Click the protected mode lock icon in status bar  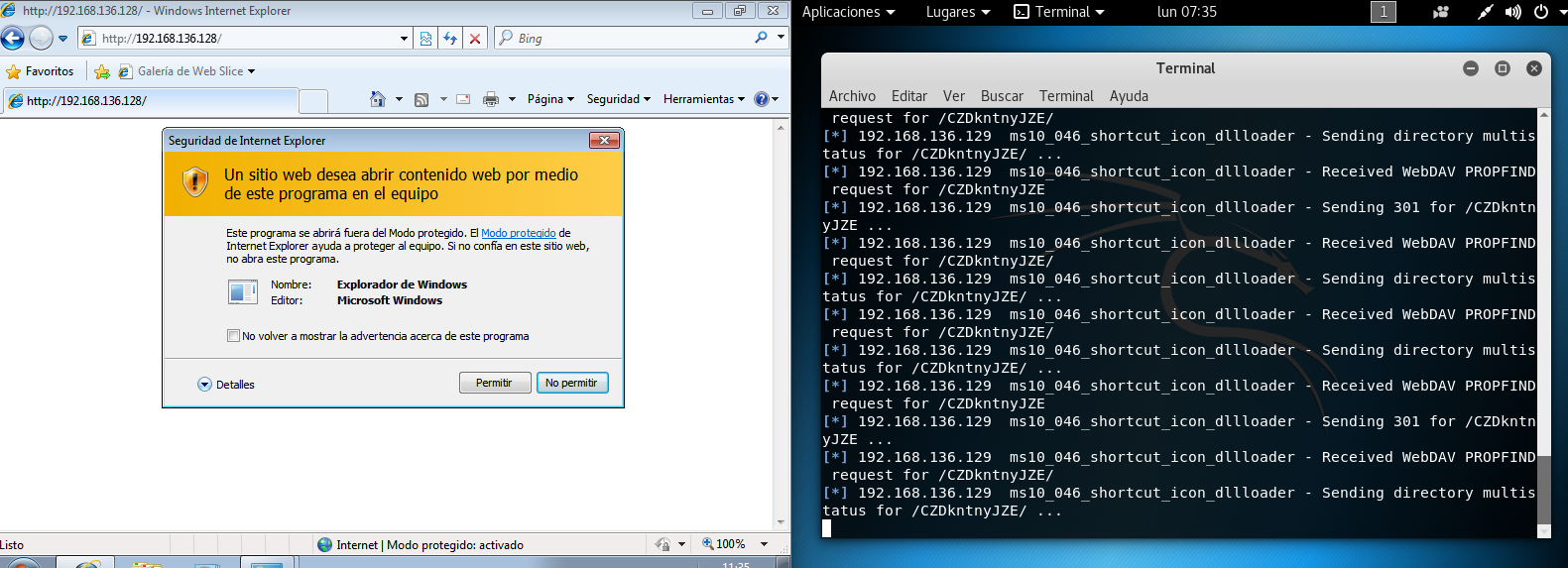(663, 544)
